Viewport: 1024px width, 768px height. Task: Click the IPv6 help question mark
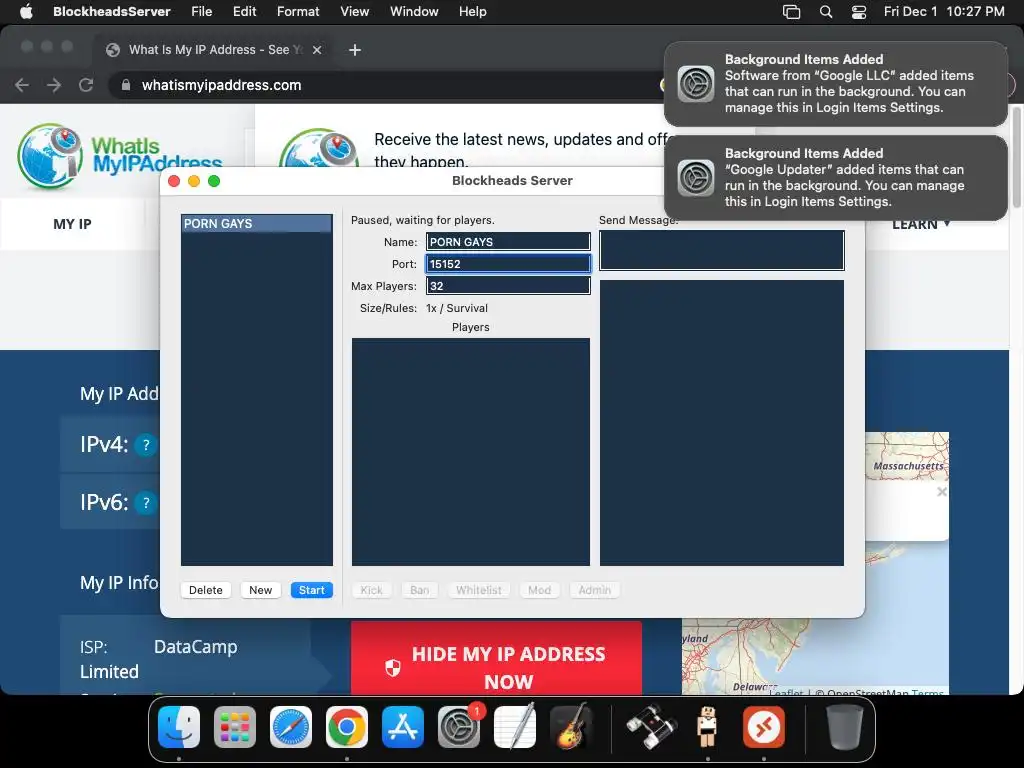pyautogui.click(x=146, y=503)
